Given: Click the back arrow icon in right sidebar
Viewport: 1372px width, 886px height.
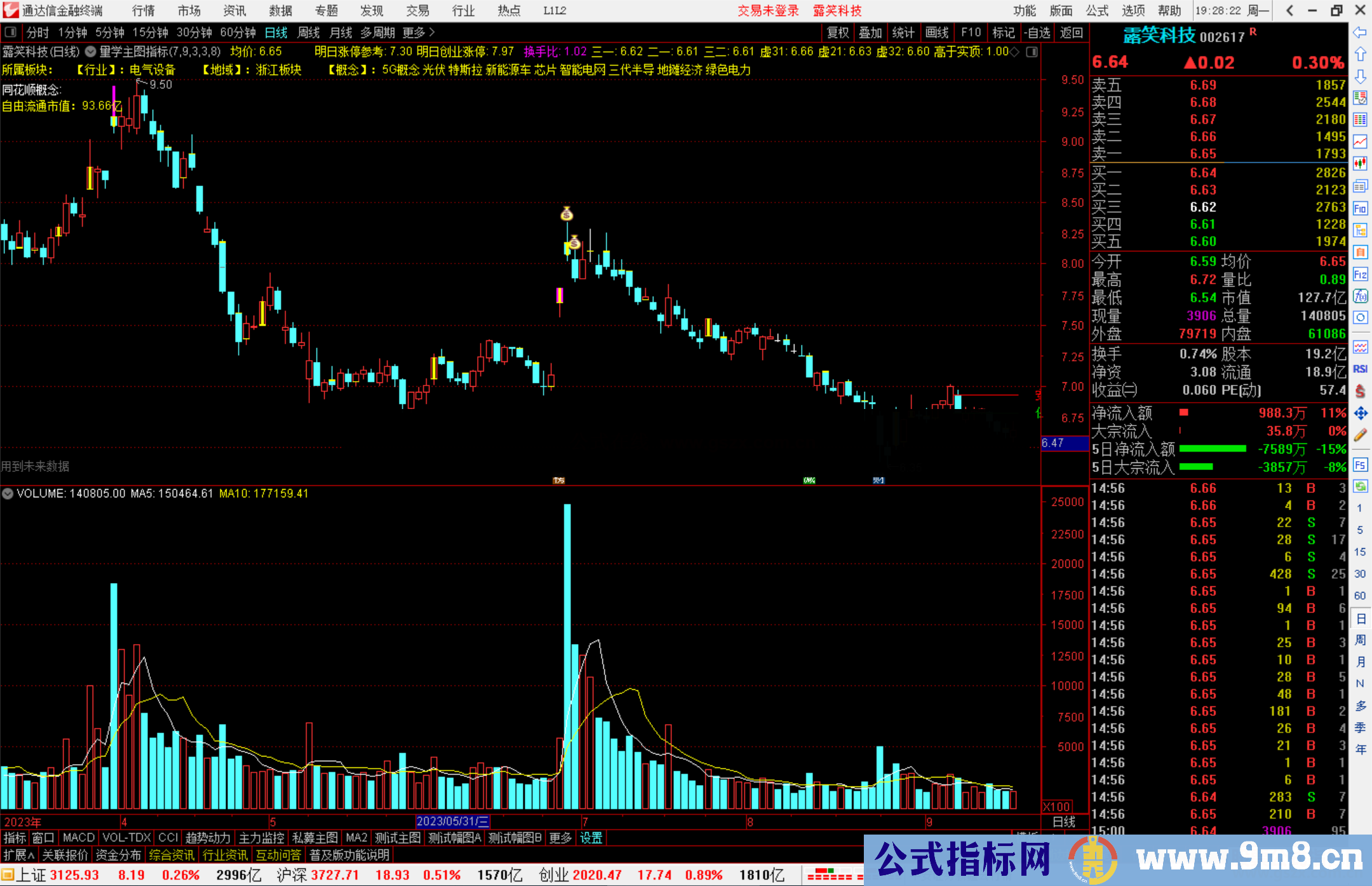Looking at the screenshot, I should pyautogui.click(x=1360, y=32).
